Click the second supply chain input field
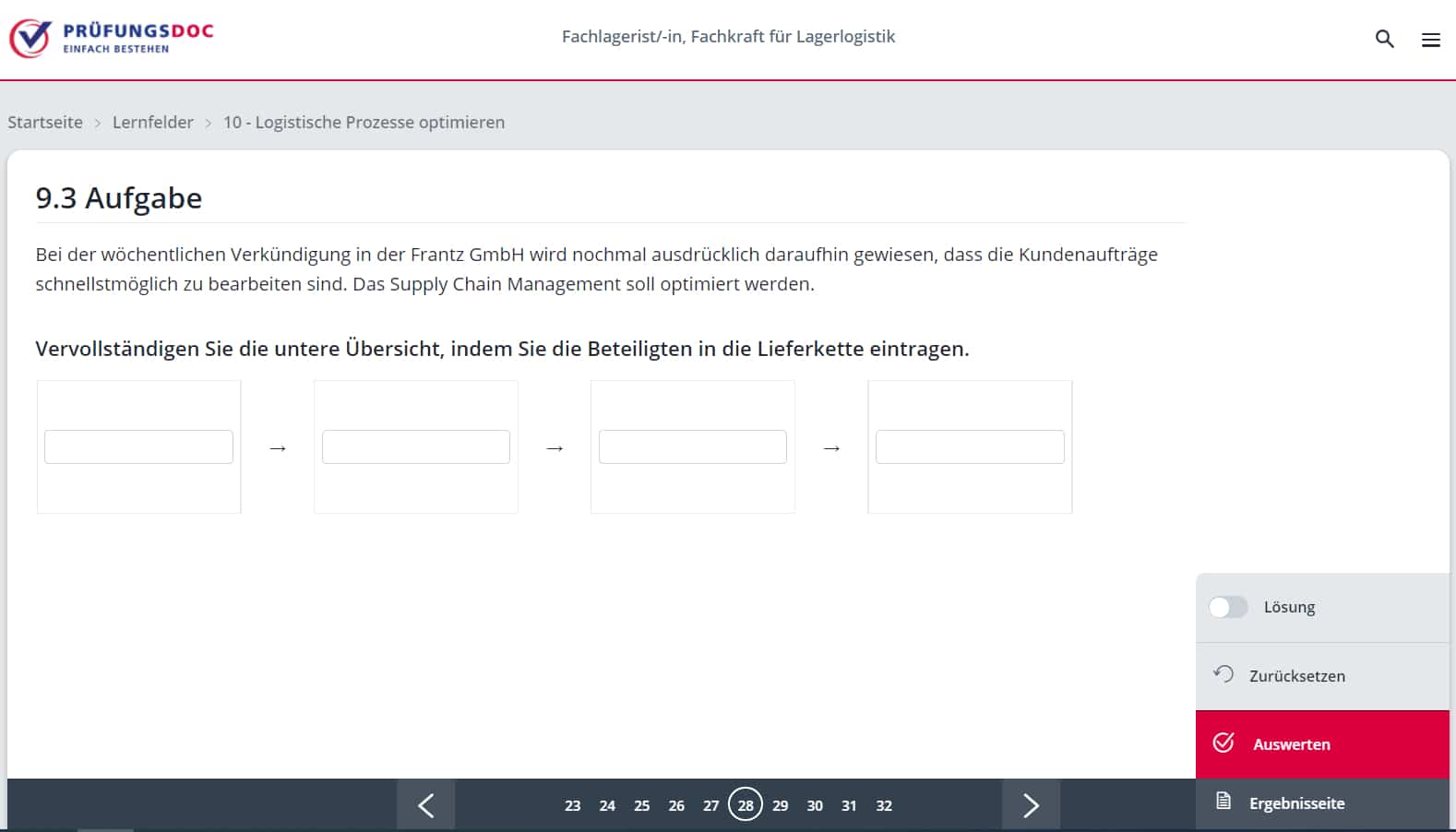 coord(415,447)
